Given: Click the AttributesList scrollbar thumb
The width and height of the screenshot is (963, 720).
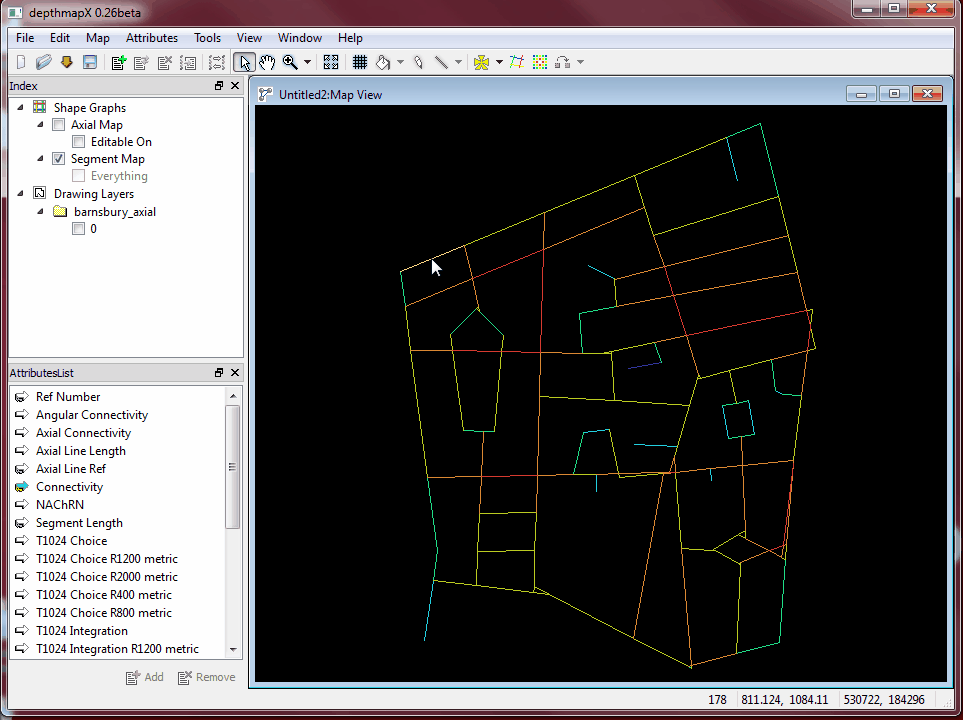Looking at the screenshot, I should 233,467.
